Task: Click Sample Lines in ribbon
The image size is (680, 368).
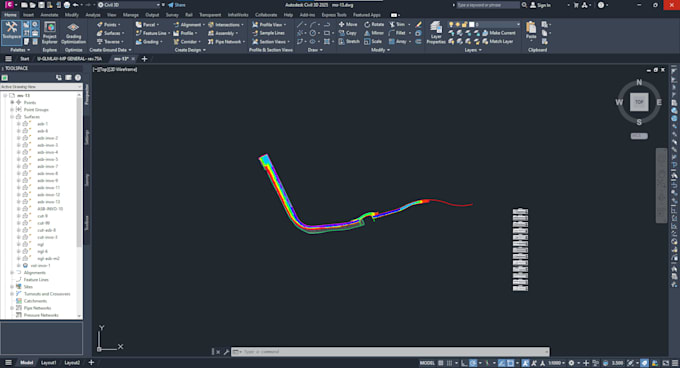Action: click(268, 33)
